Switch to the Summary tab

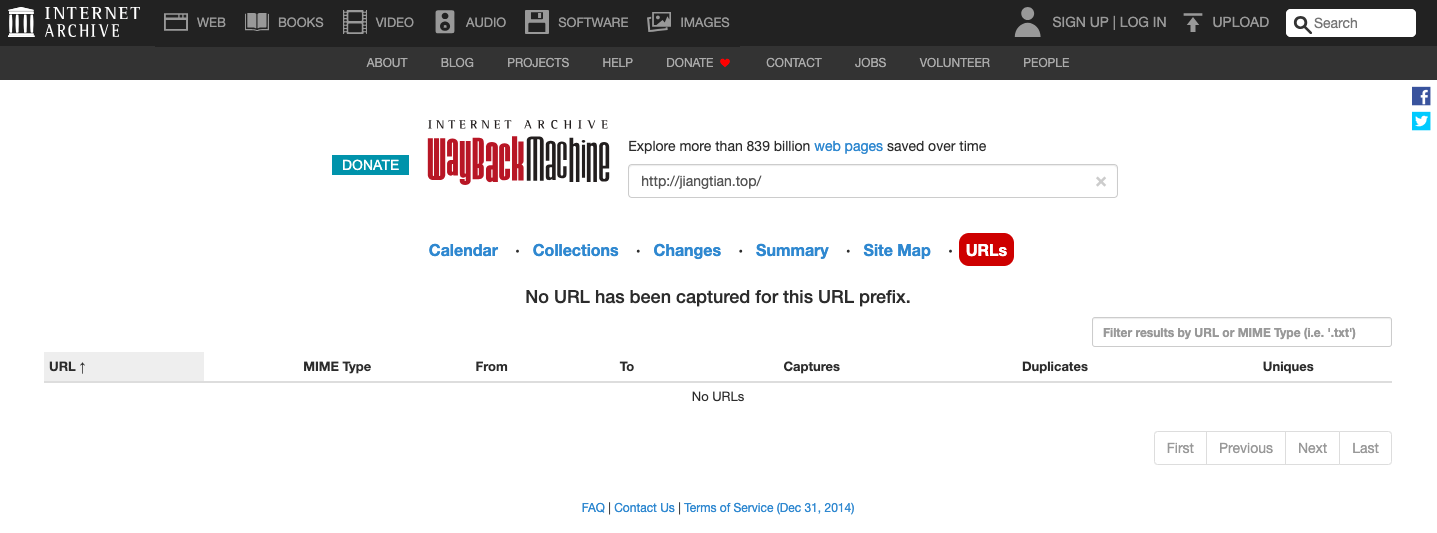pos(792,250)
